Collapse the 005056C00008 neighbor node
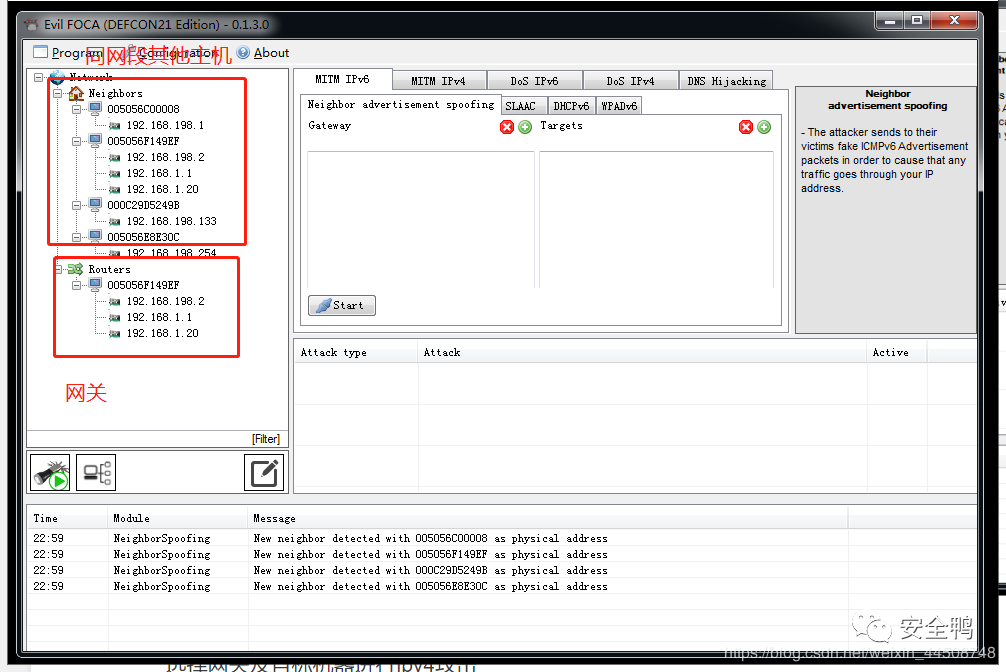This screenshot has height=672, width=1006. 76,109
